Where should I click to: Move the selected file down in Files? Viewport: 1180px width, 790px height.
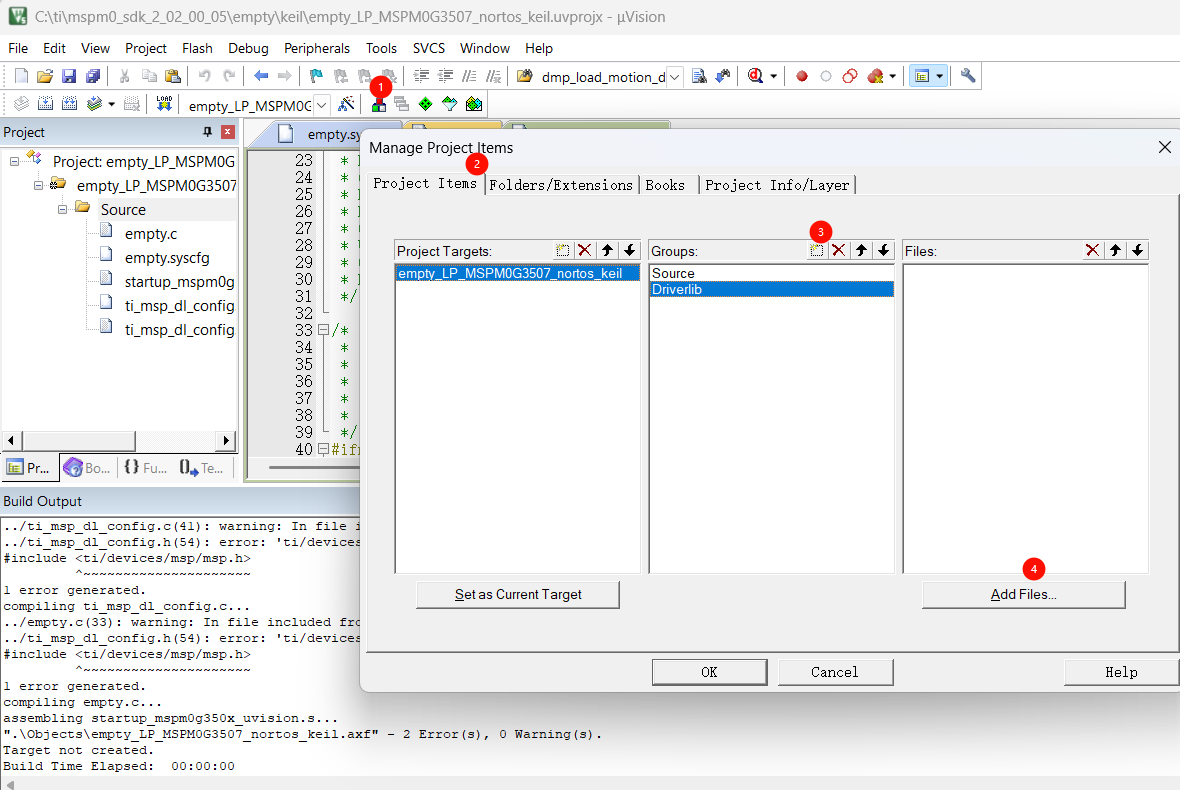pos(1137,251)
